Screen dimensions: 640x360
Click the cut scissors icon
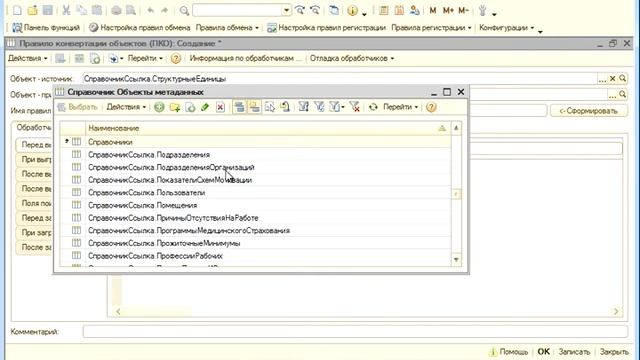tap(66, 10)
